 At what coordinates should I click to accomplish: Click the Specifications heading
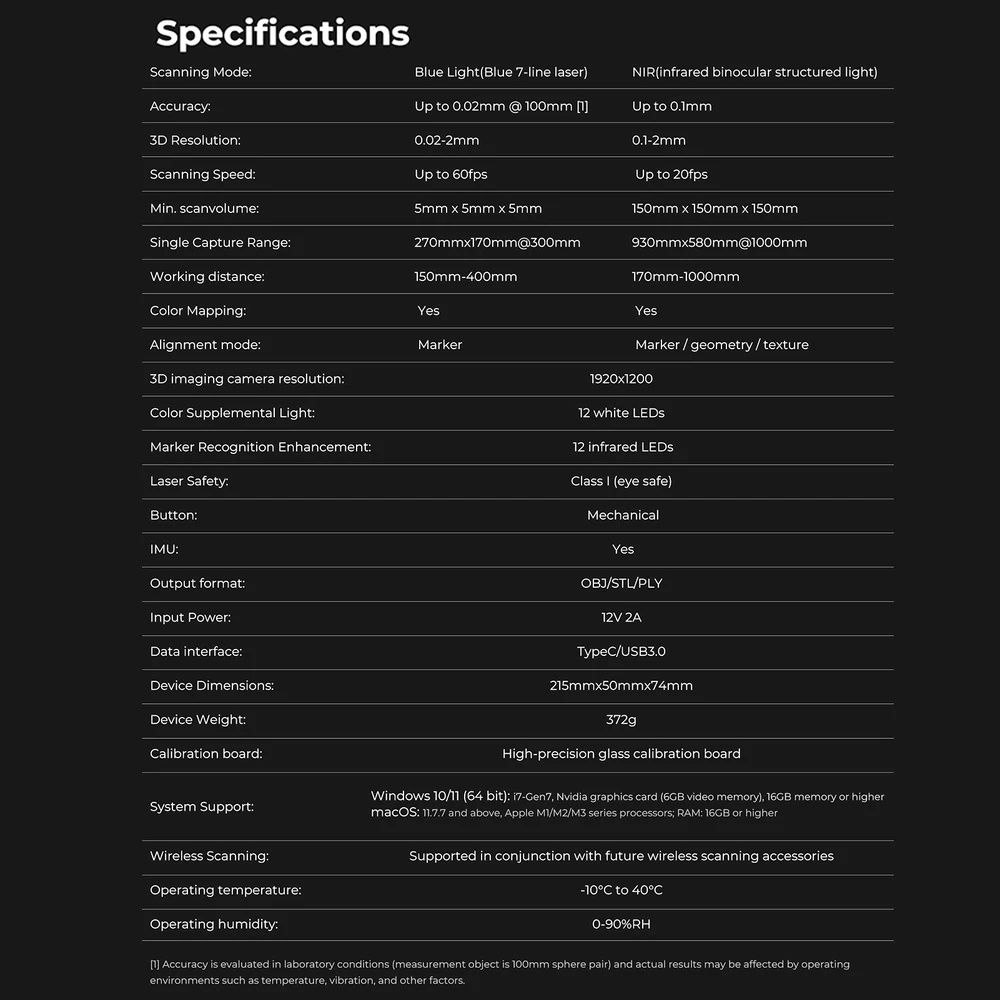pyautogui.click(x=282, y=33)
